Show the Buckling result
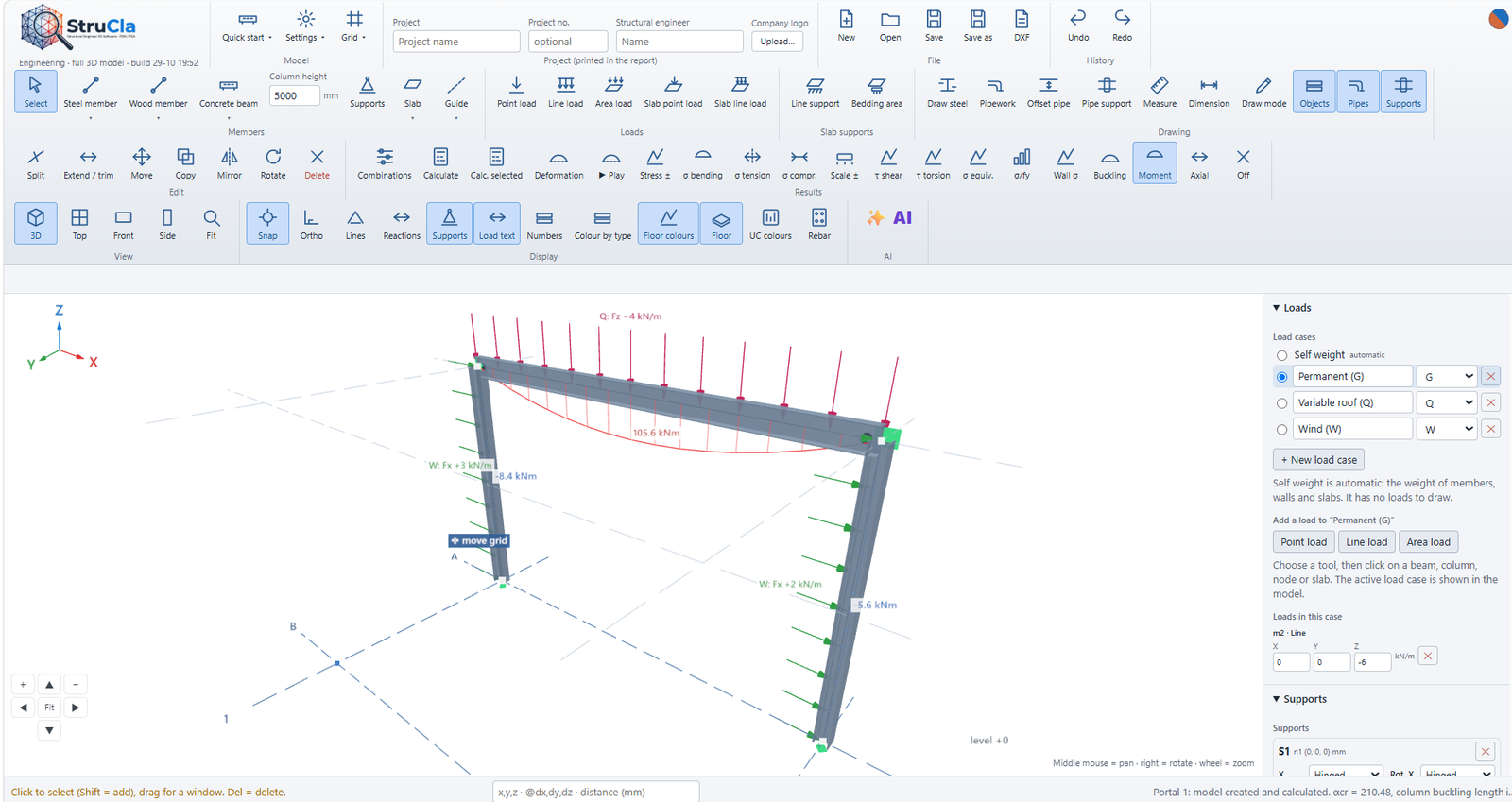The height and width of the screenshot is (802, 1512). [x=1109, y=163]
